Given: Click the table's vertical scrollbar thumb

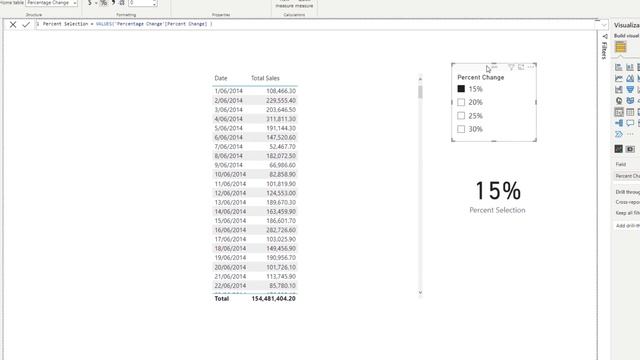Looking at the screenshot, I should pyautogui.click(x=420, y=92).
